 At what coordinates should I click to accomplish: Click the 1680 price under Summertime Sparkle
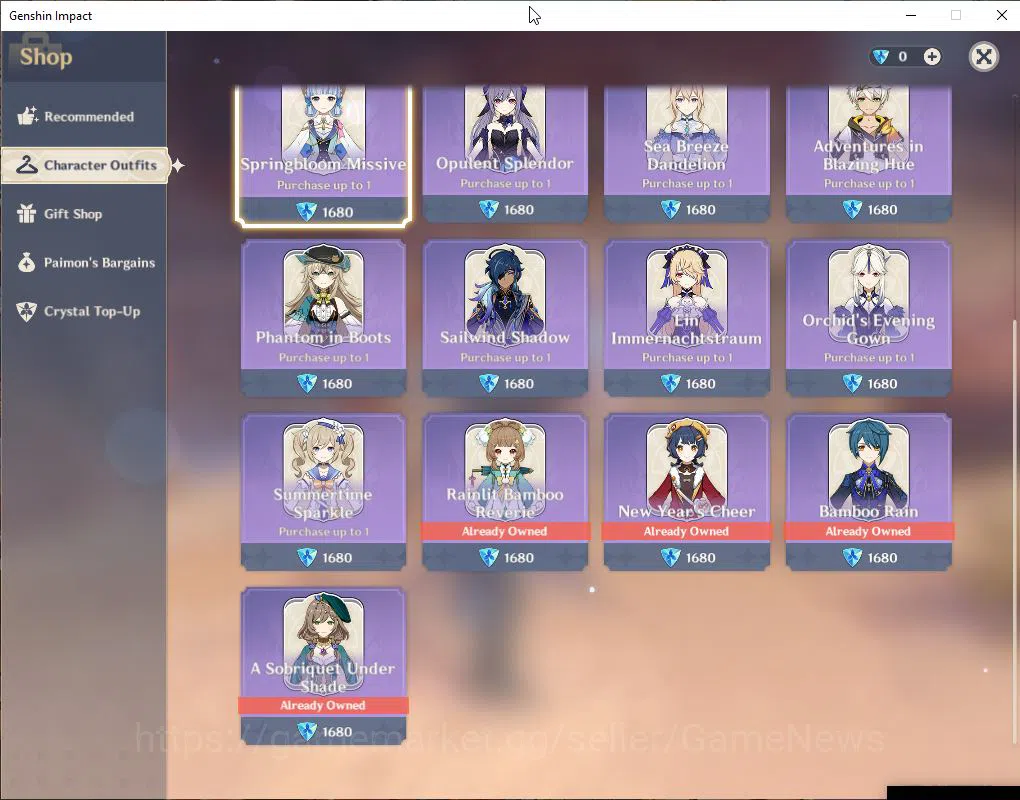(x=337, y=557)
